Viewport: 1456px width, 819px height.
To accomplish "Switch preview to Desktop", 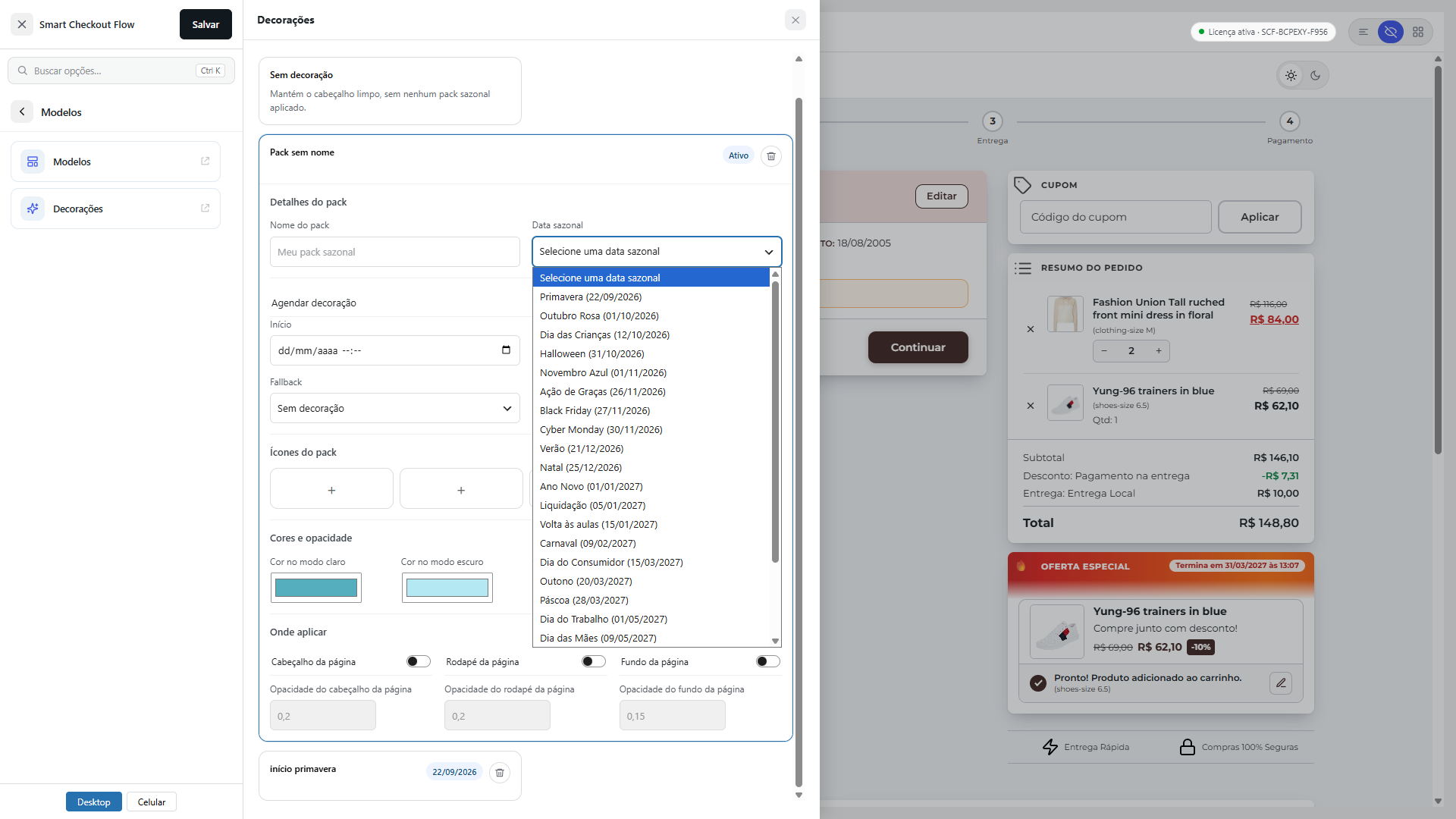I will point(93,802).
